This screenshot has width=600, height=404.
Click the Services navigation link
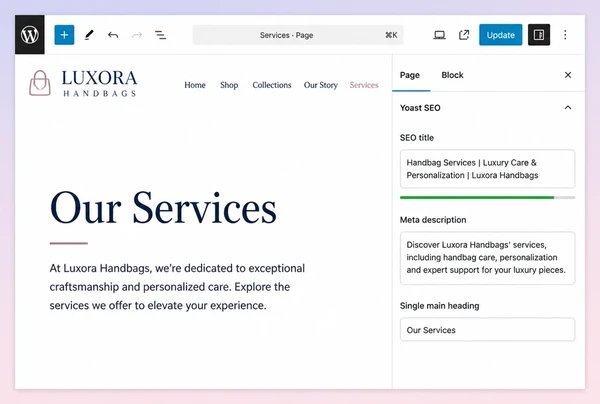click(364, 85)
